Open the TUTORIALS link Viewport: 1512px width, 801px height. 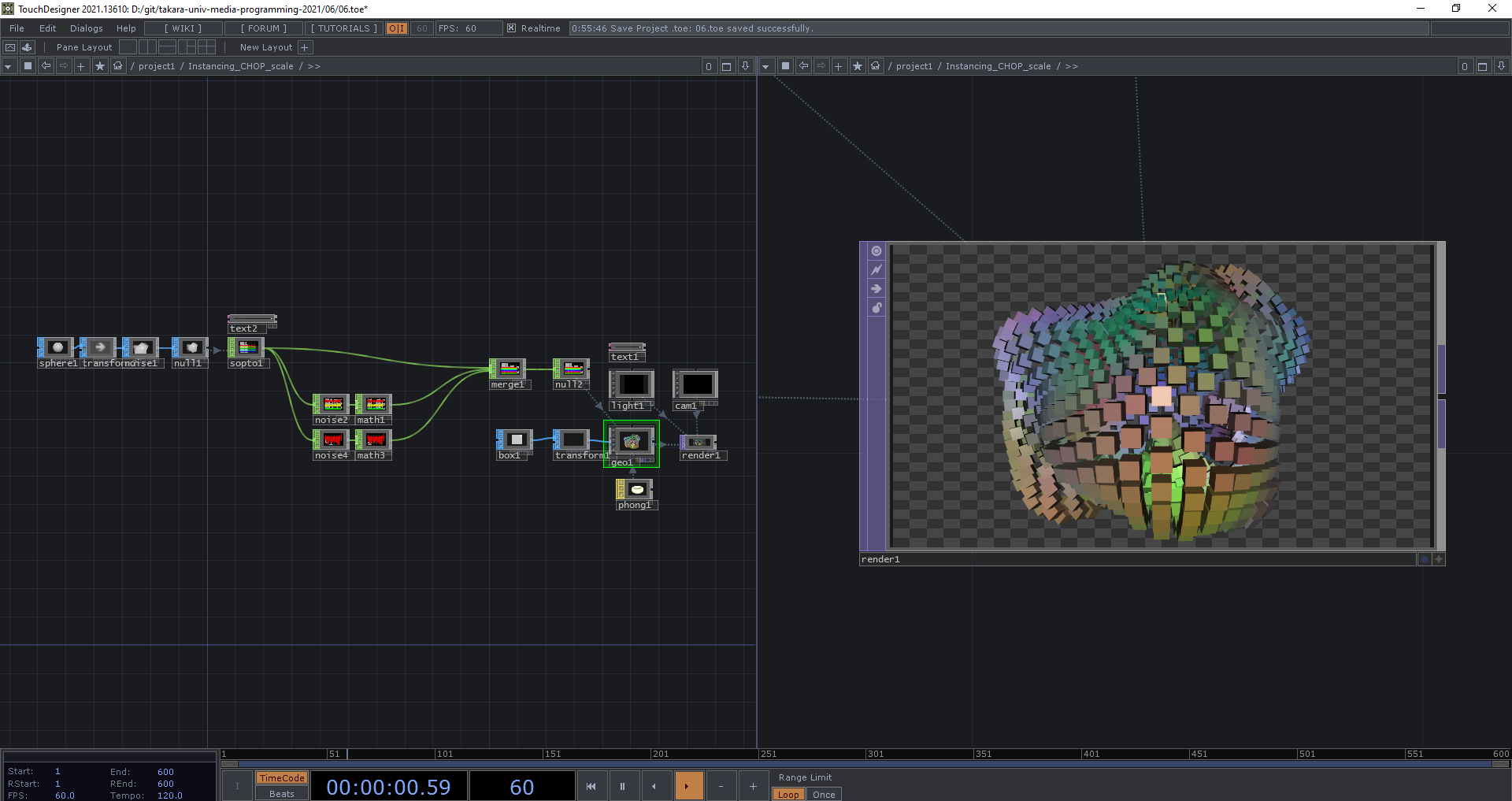coord(343,28)
